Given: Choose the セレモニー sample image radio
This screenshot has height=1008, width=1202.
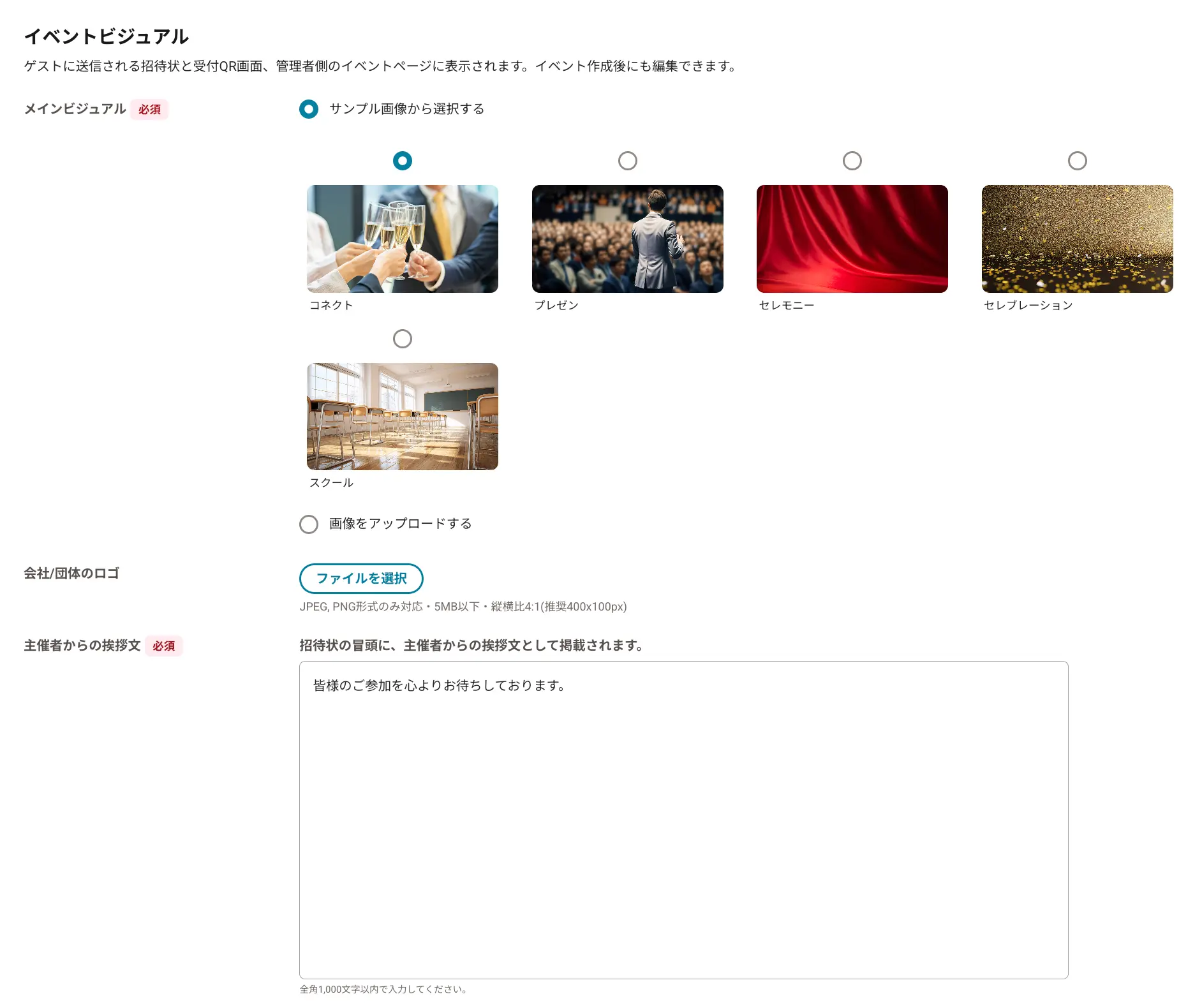Looking at the screenshot, I should click(852, 161).
